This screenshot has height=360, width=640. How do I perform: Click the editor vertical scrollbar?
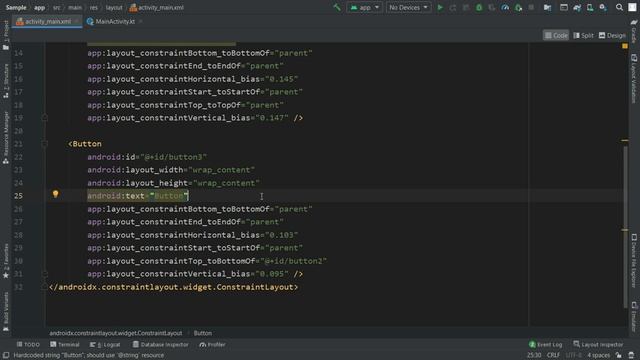(625, 227)
